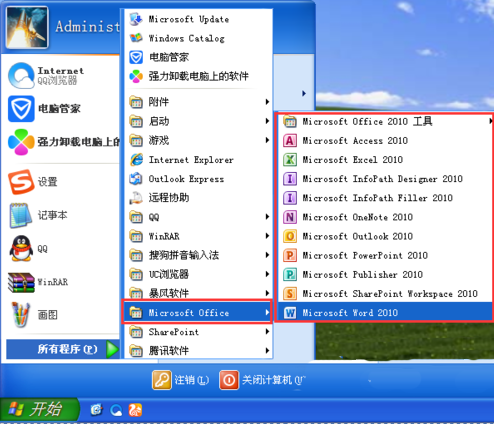
Task: Click Sogou 设置 icon in pinned list
Action: tap(21, 182)
